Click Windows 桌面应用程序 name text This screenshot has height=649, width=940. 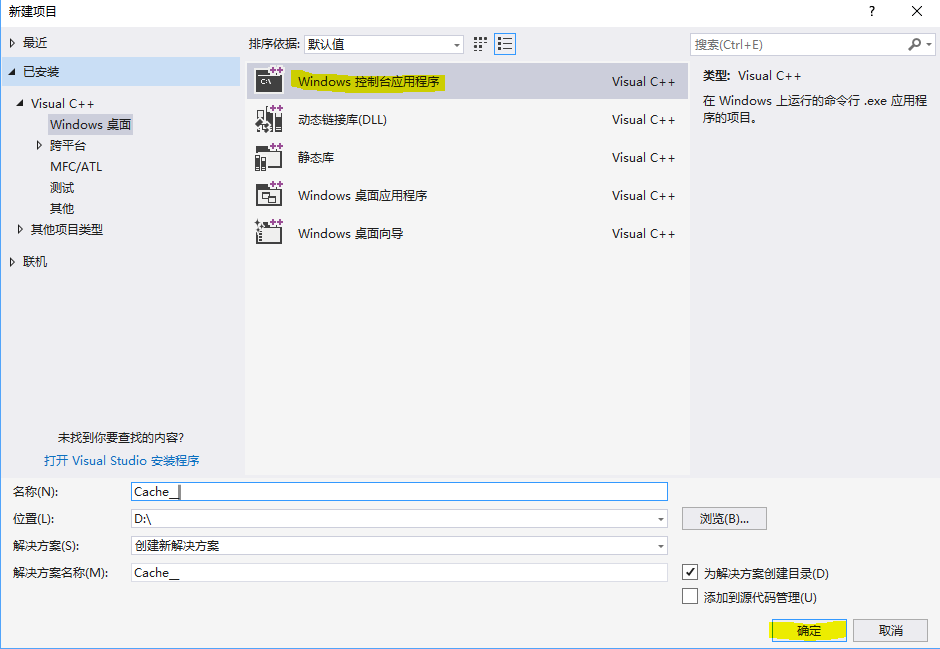point(363,195)
